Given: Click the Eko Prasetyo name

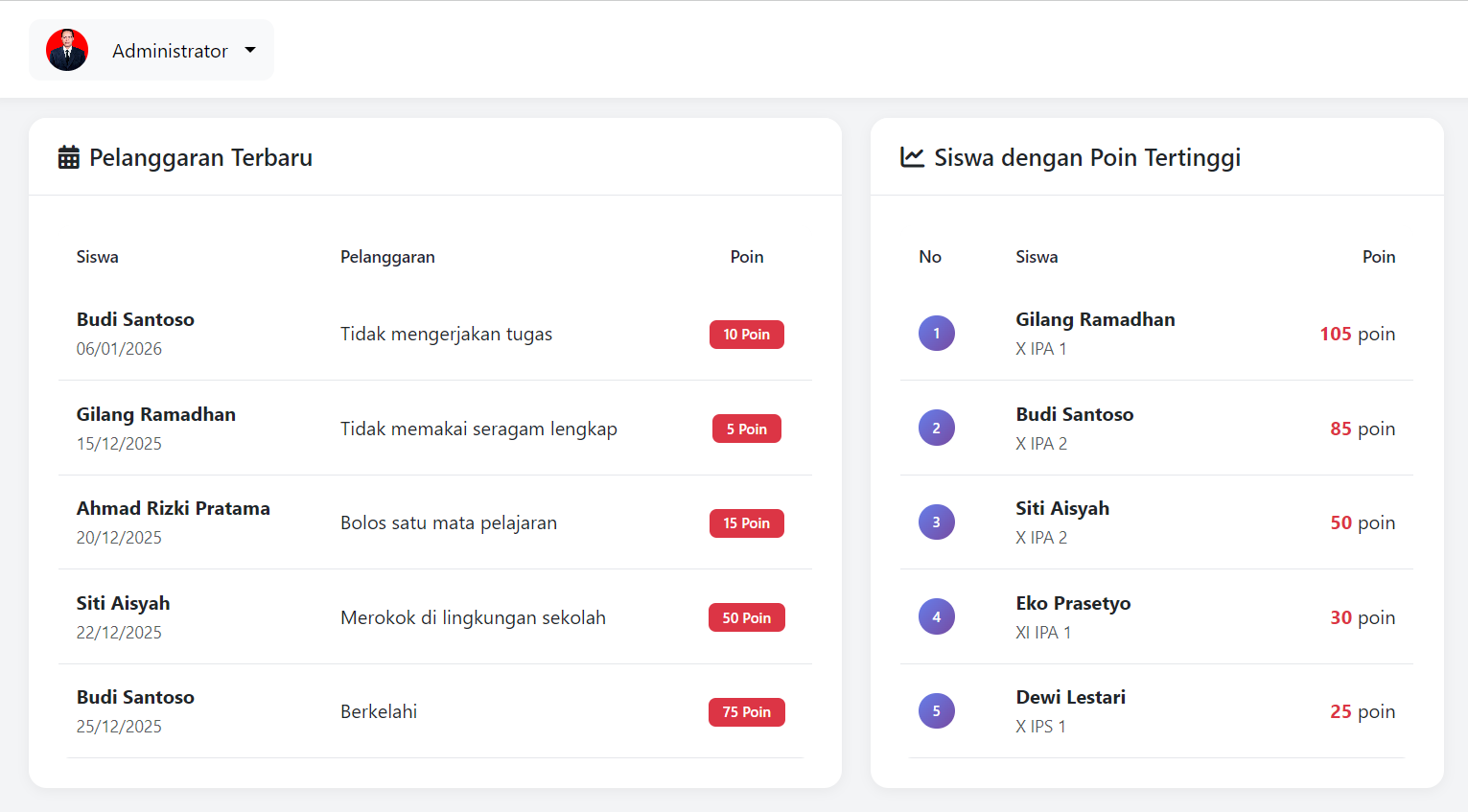Looking at the screenshot, I should coord(1074,603).
